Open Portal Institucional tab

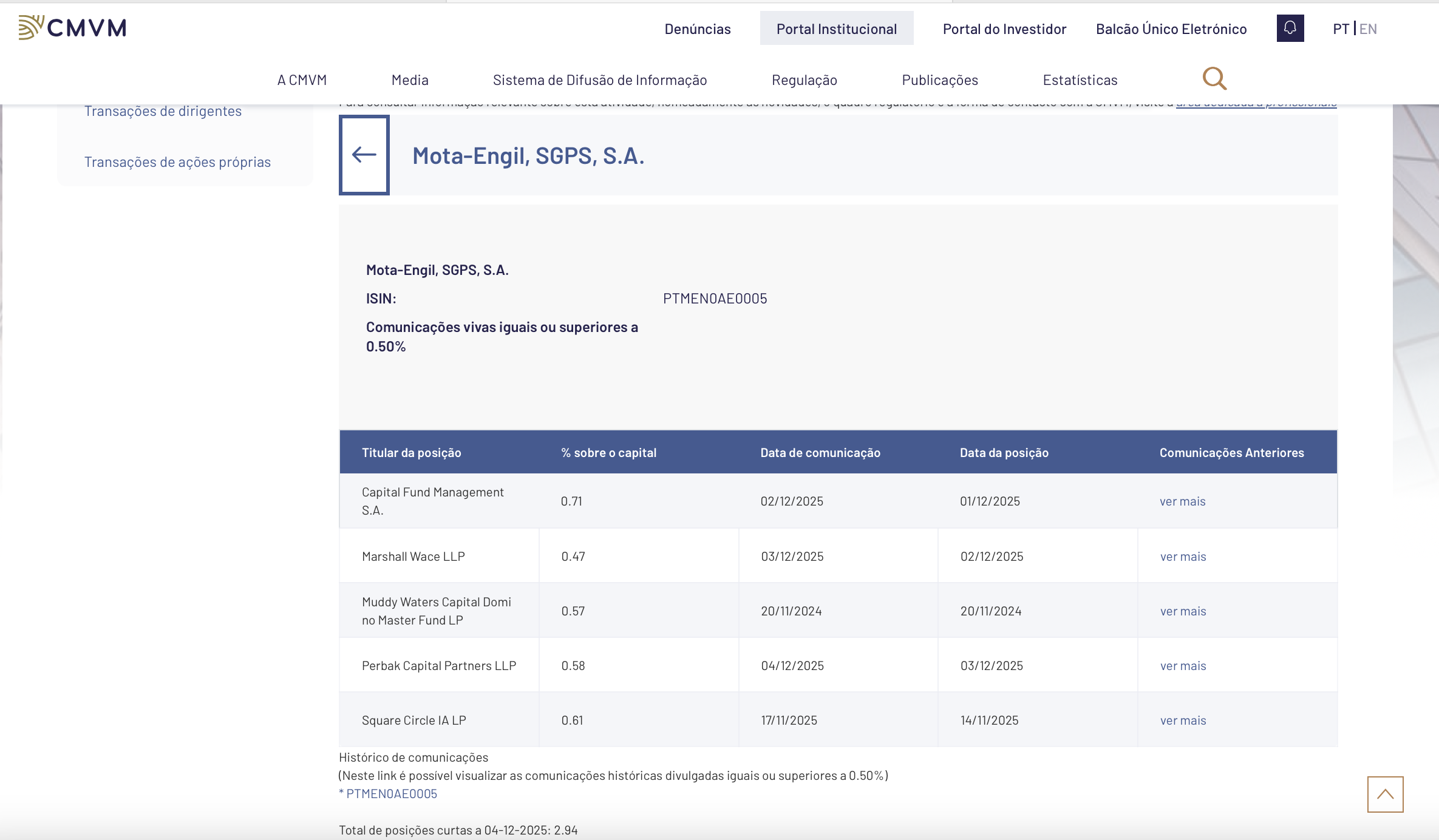coord(836,29)
